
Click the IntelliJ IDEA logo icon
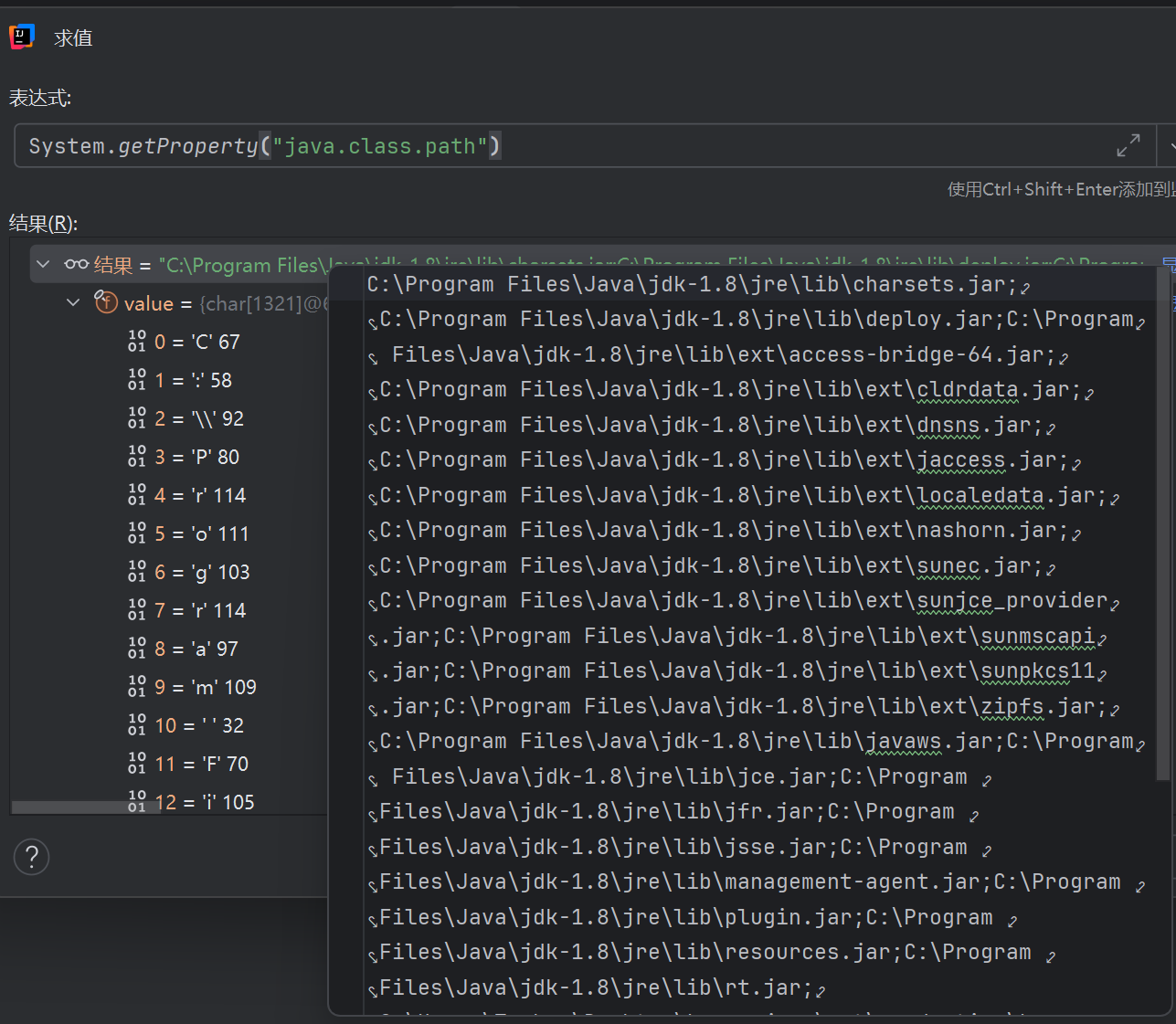point(20,37)
